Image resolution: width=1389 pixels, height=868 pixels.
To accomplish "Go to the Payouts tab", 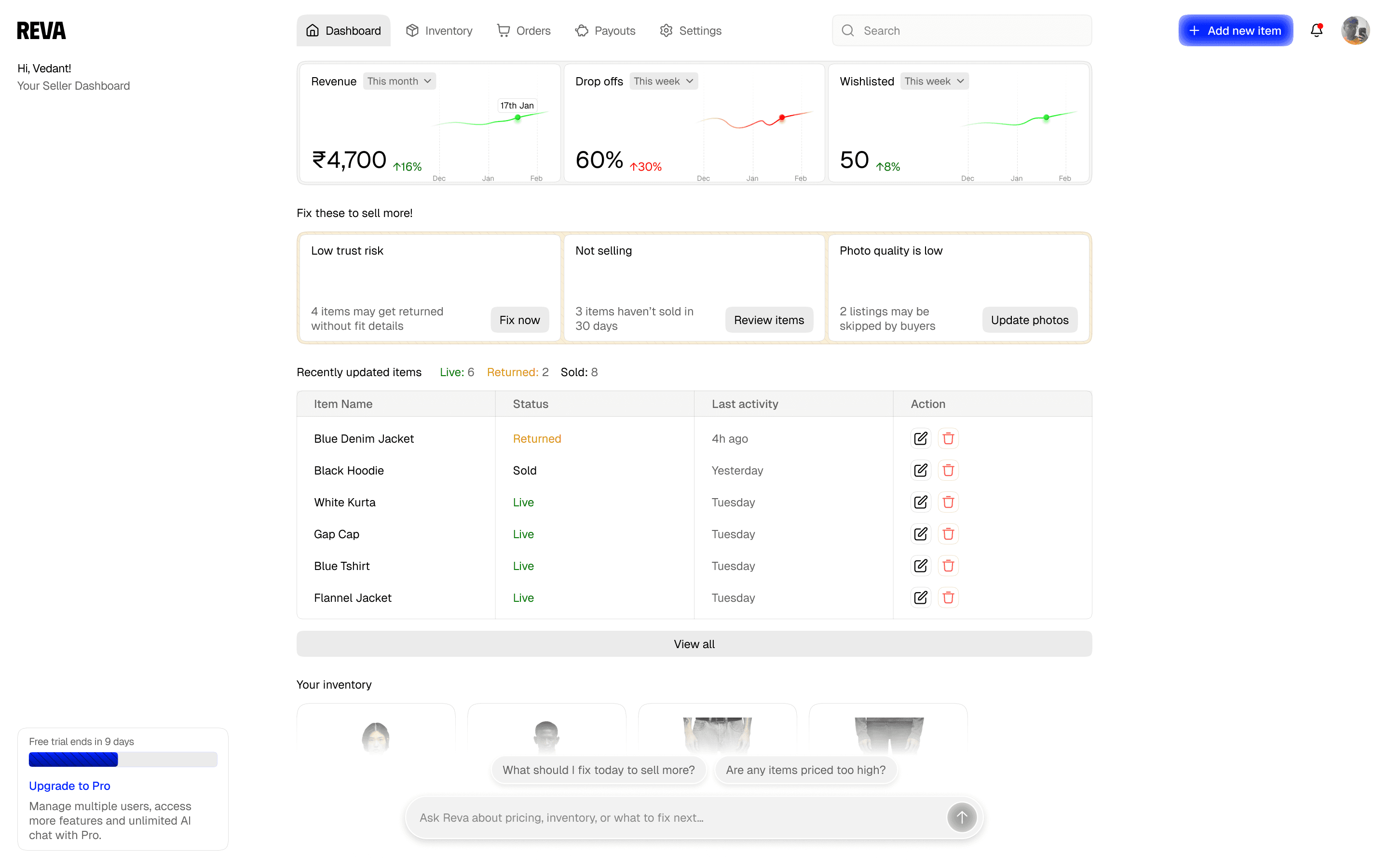I will point(605,30).
